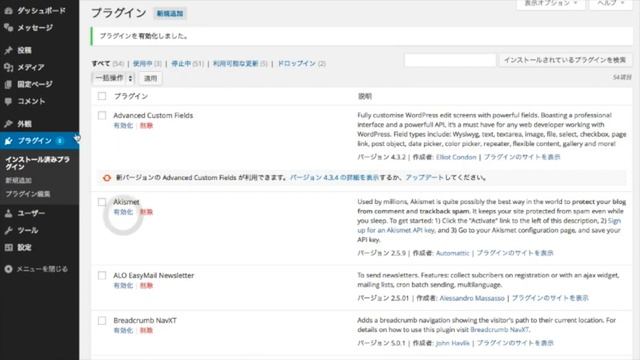This screenshot has height=360, width=640.
Task: Open the bulk actions dropdown (一括操作)
Action: (x=113, y=78)
